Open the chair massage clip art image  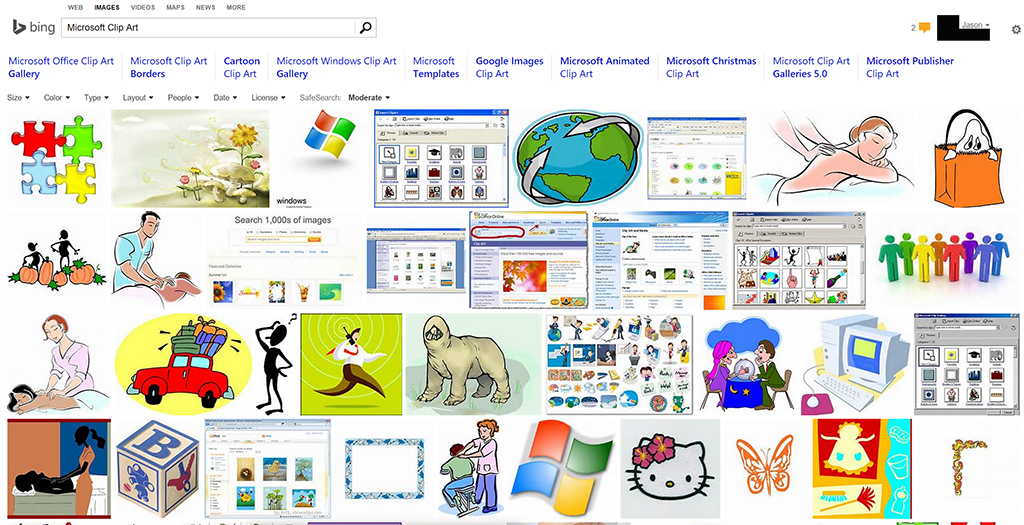pyautogui.click(x=468, y=469)
